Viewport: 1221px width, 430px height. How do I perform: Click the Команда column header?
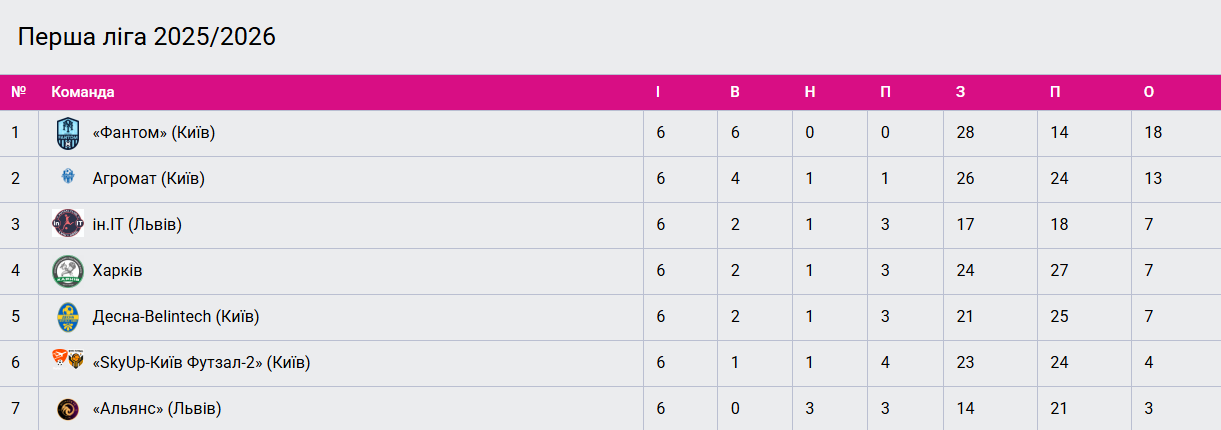coord(83,92)
